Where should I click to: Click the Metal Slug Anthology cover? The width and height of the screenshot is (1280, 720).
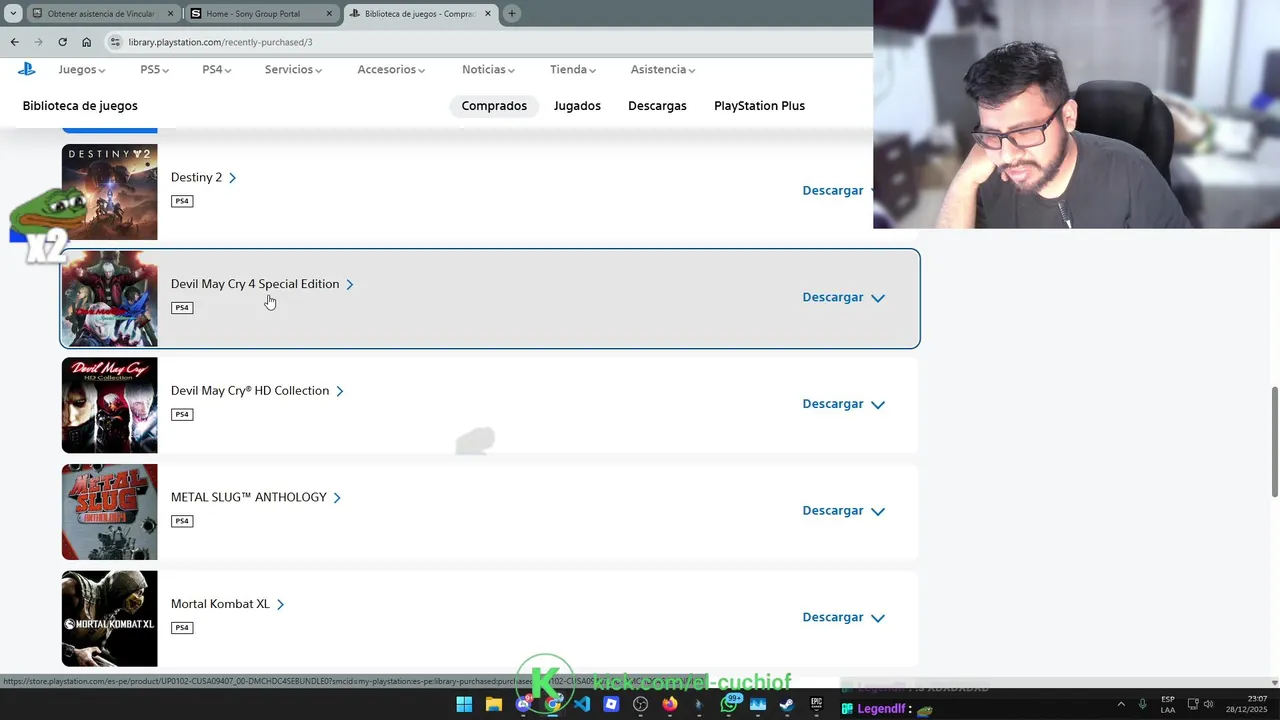pos(109,512)
